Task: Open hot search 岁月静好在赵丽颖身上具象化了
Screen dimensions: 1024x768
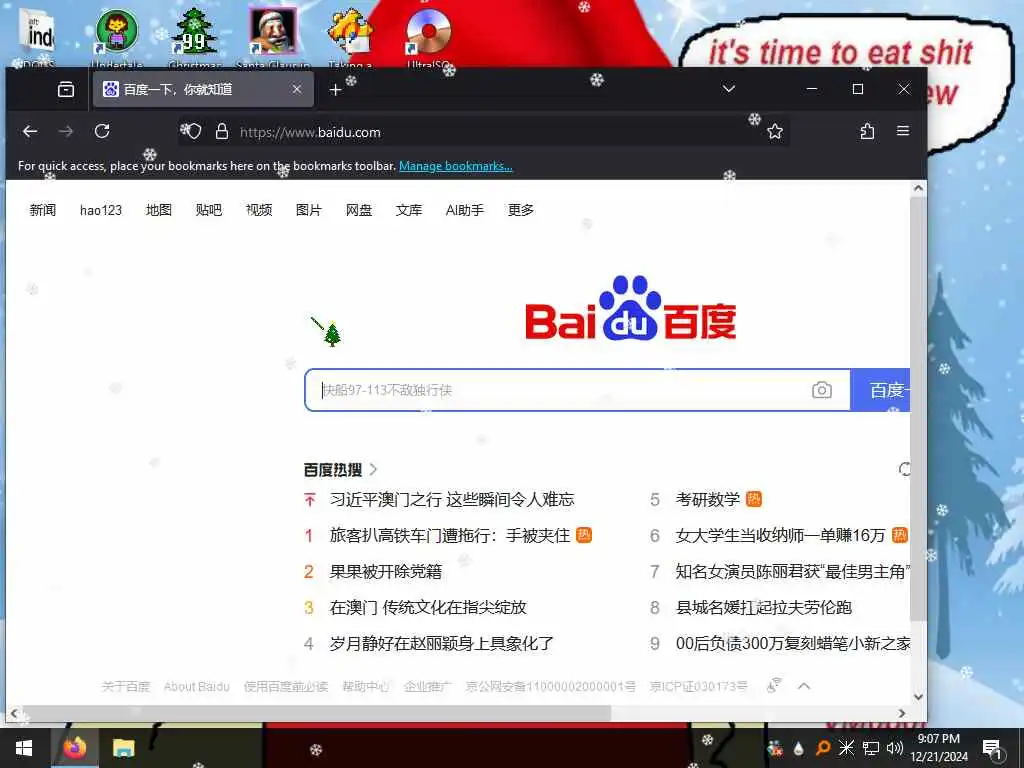Action: 441,643
